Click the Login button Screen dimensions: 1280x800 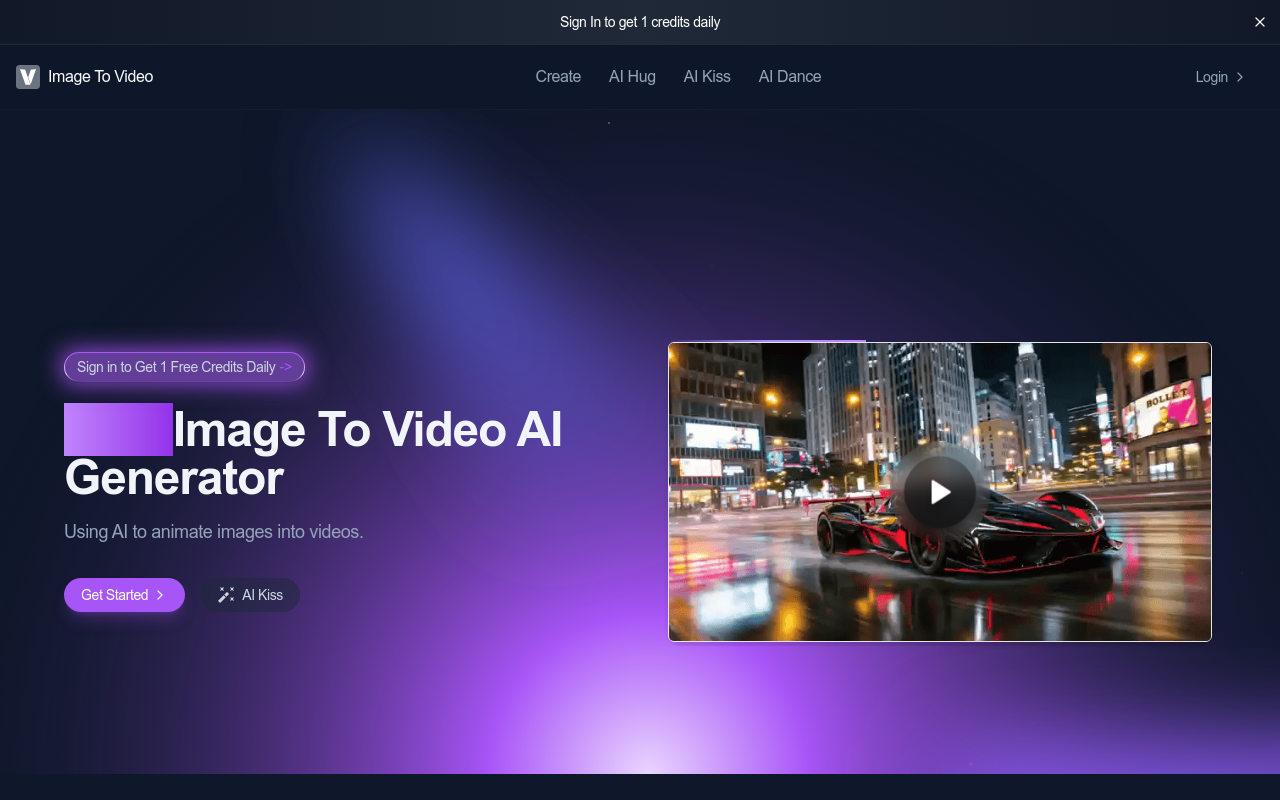click(x=1220, y=77)
